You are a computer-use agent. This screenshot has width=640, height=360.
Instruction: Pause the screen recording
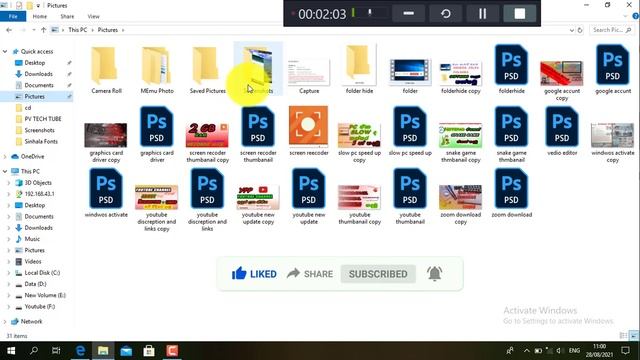pyautogui.click(x=482, y=13)
